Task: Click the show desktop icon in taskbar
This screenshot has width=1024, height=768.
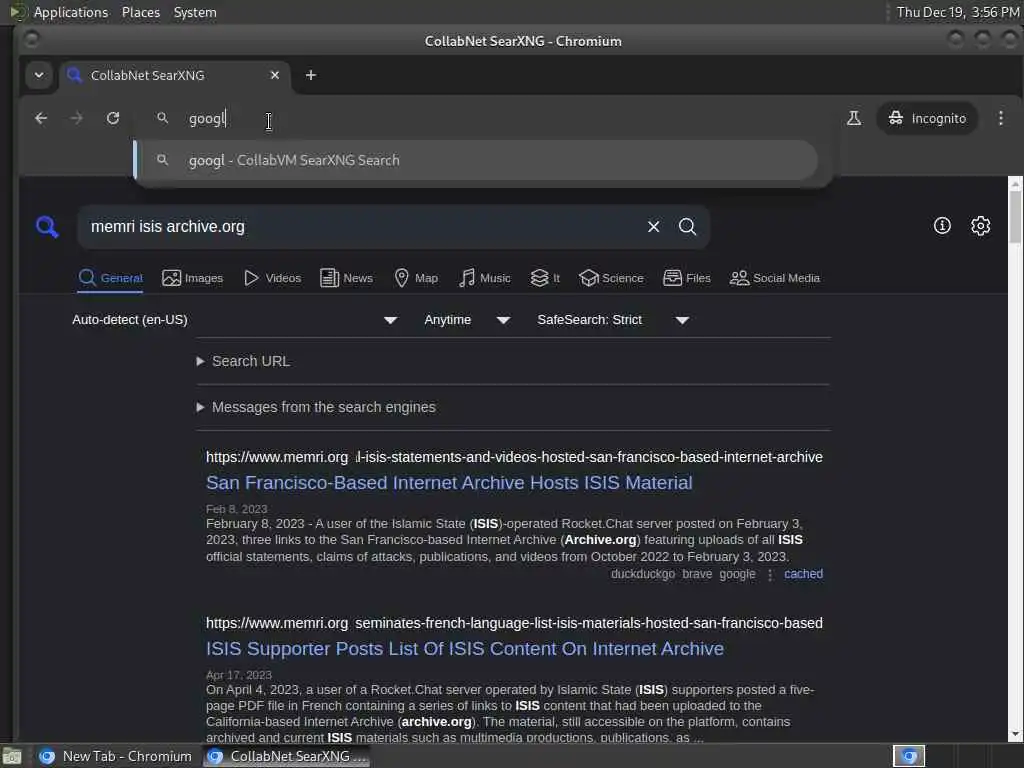Action: point(12,756)
